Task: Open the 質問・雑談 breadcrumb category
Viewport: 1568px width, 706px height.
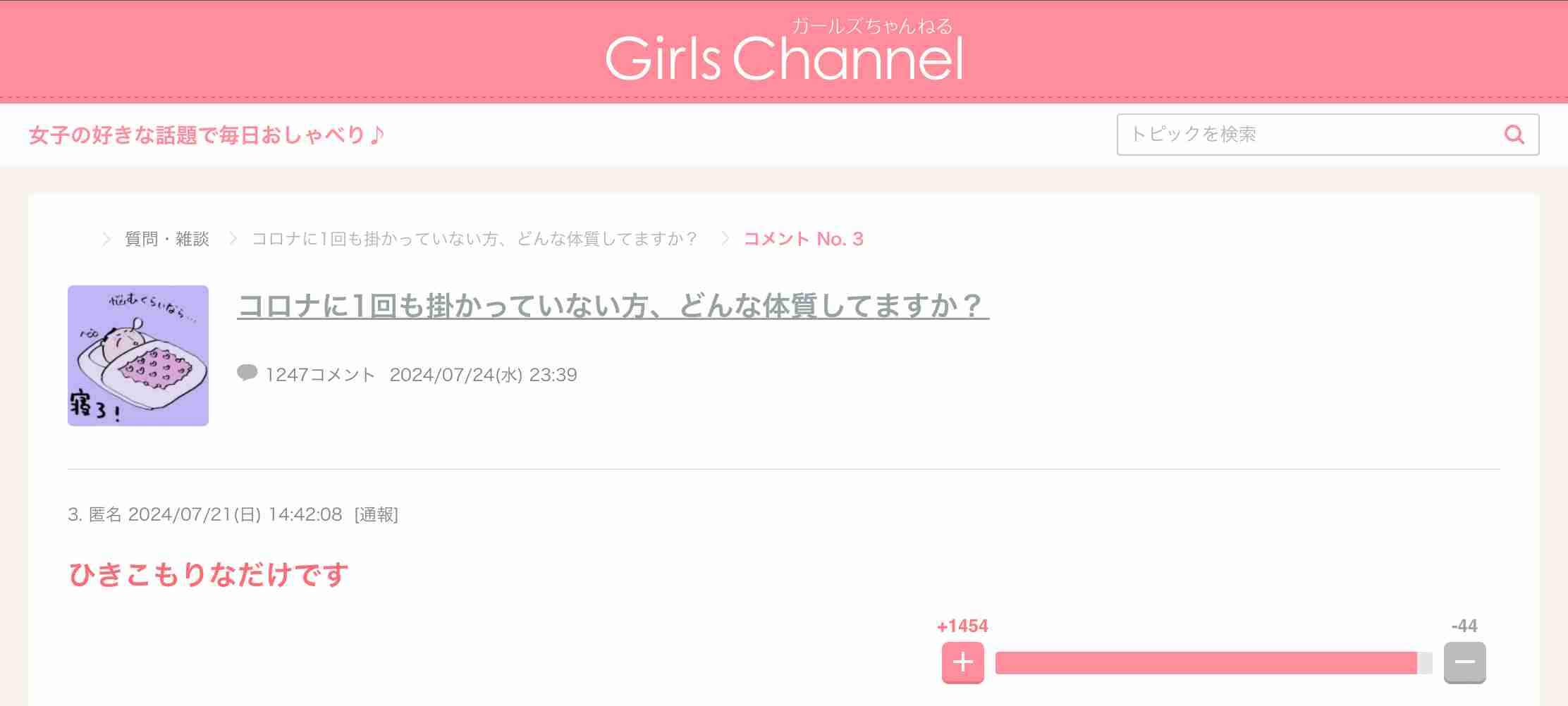Action: (x=167, y=239)
